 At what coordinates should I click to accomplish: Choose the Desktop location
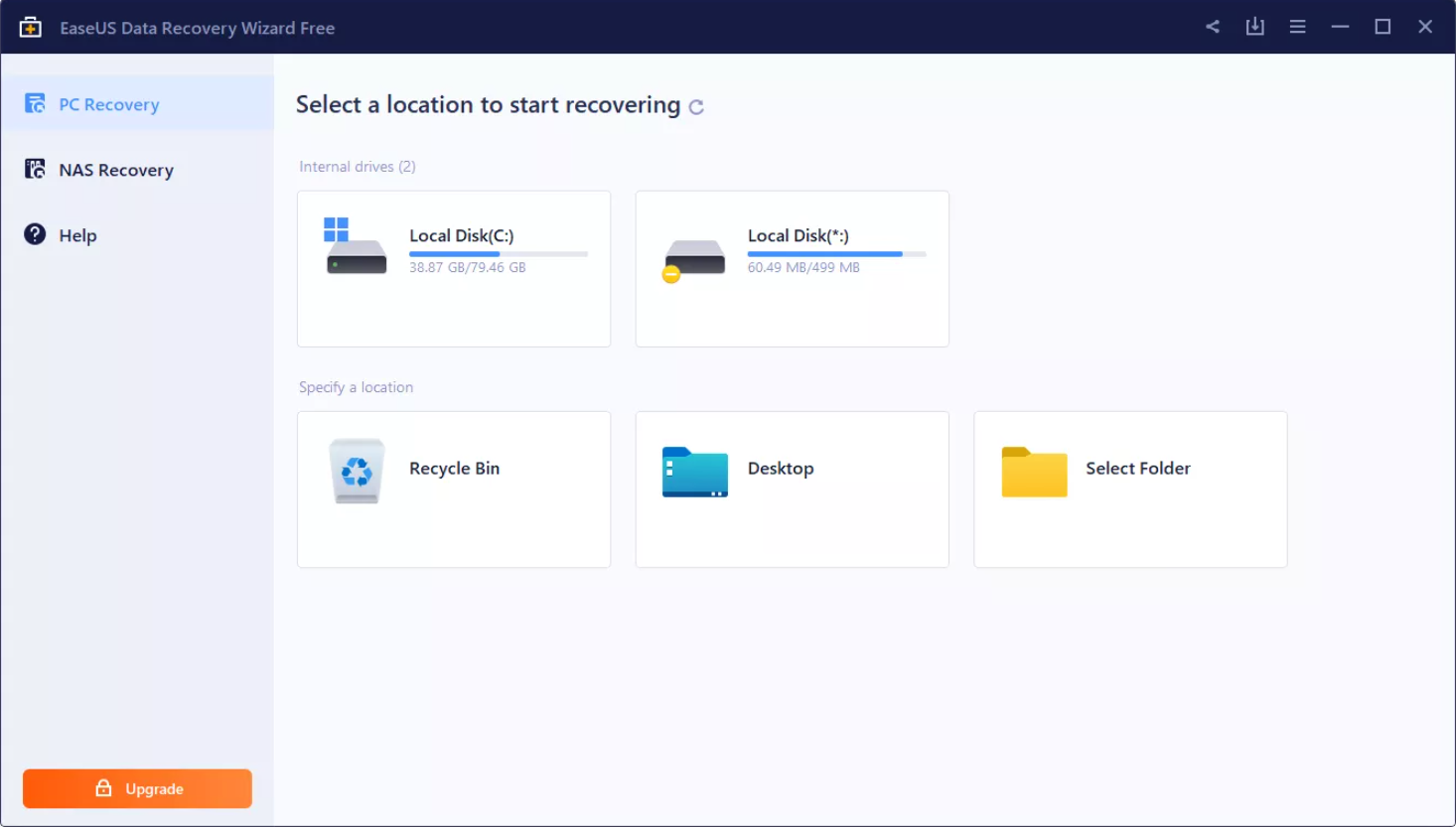[x=793, y=489]
